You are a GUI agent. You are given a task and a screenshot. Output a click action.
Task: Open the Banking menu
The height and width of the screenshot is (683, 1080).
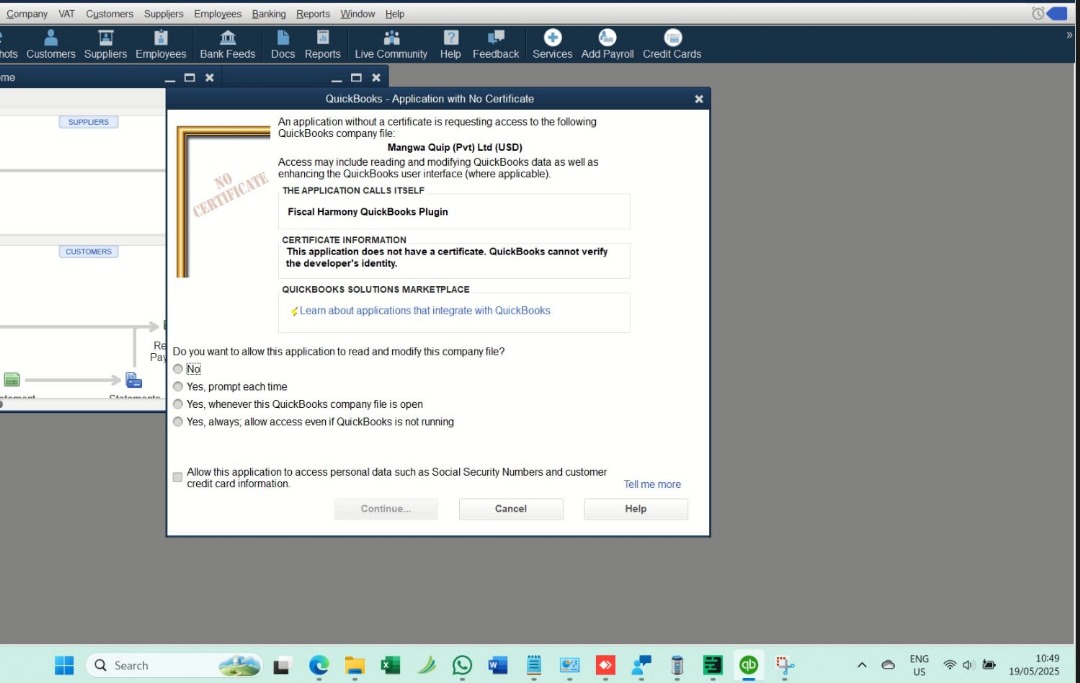[269, 14]
